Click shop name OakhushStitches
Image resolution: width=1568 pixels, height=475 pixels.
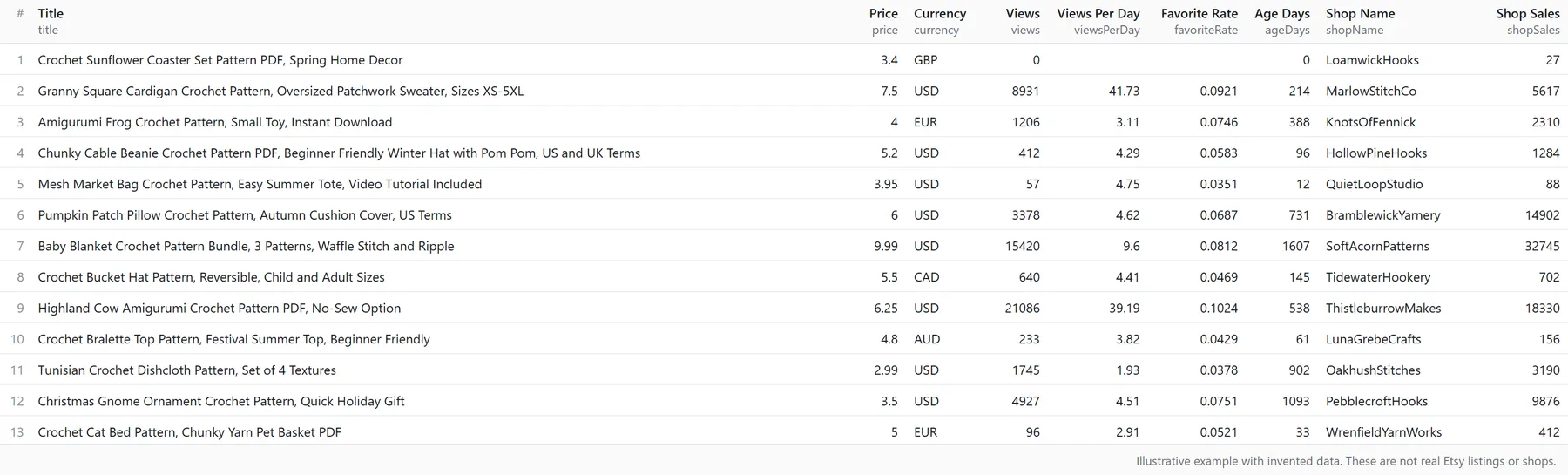(x=1373, y=370)
